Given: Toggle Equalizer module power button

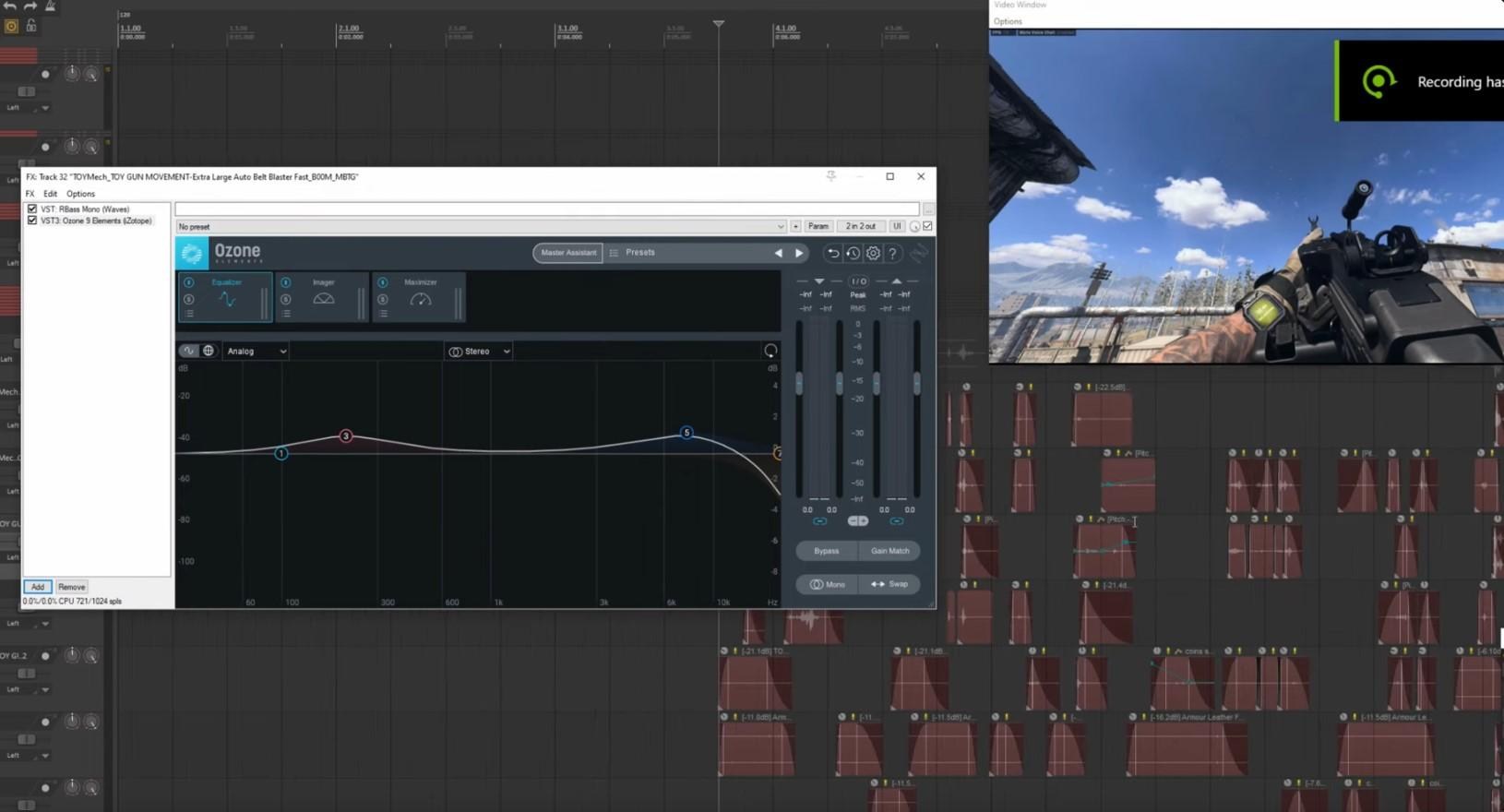Looking at the screenshot, I should click(x=189, y=282).
